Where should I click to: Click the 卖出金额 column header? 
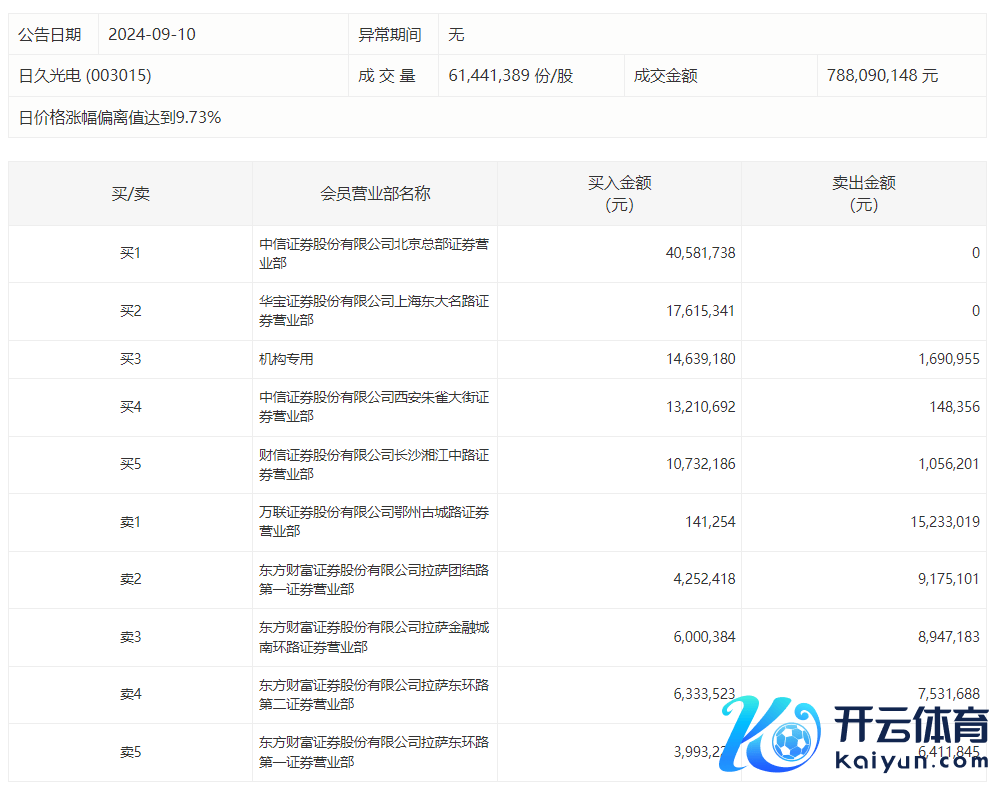point(863,194)
